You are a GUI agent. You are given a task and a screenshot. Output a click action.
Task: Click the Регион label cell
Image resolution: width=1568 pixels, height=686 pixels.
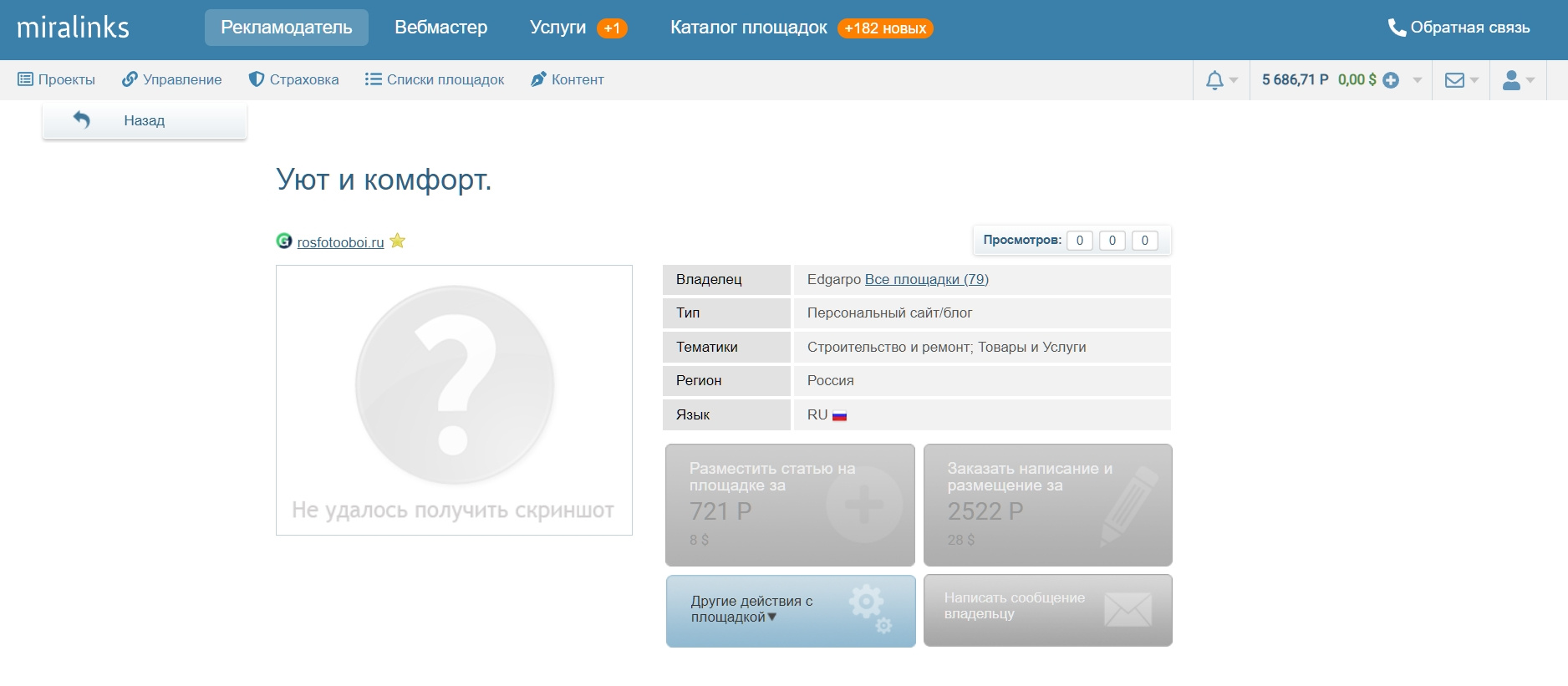click(x=726, y=381)
